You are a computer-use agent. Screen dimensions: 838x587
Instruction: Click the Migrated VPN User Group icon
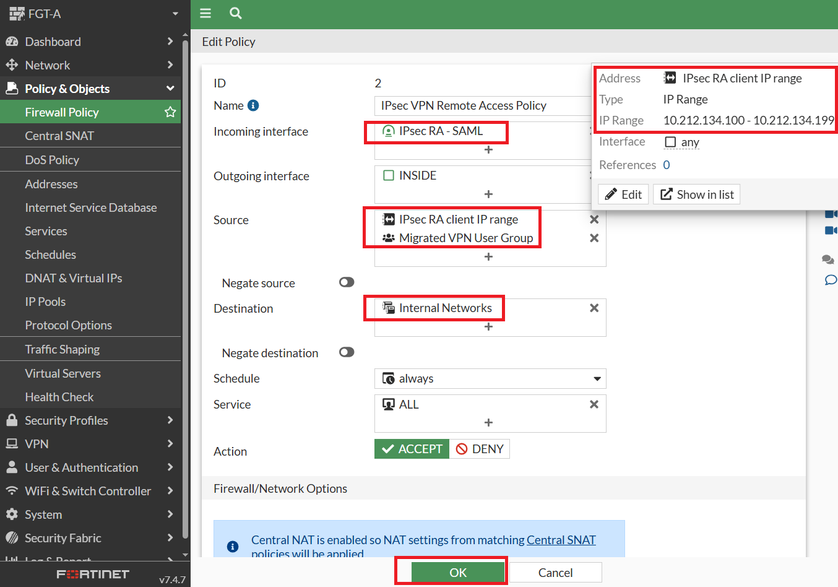389,238
